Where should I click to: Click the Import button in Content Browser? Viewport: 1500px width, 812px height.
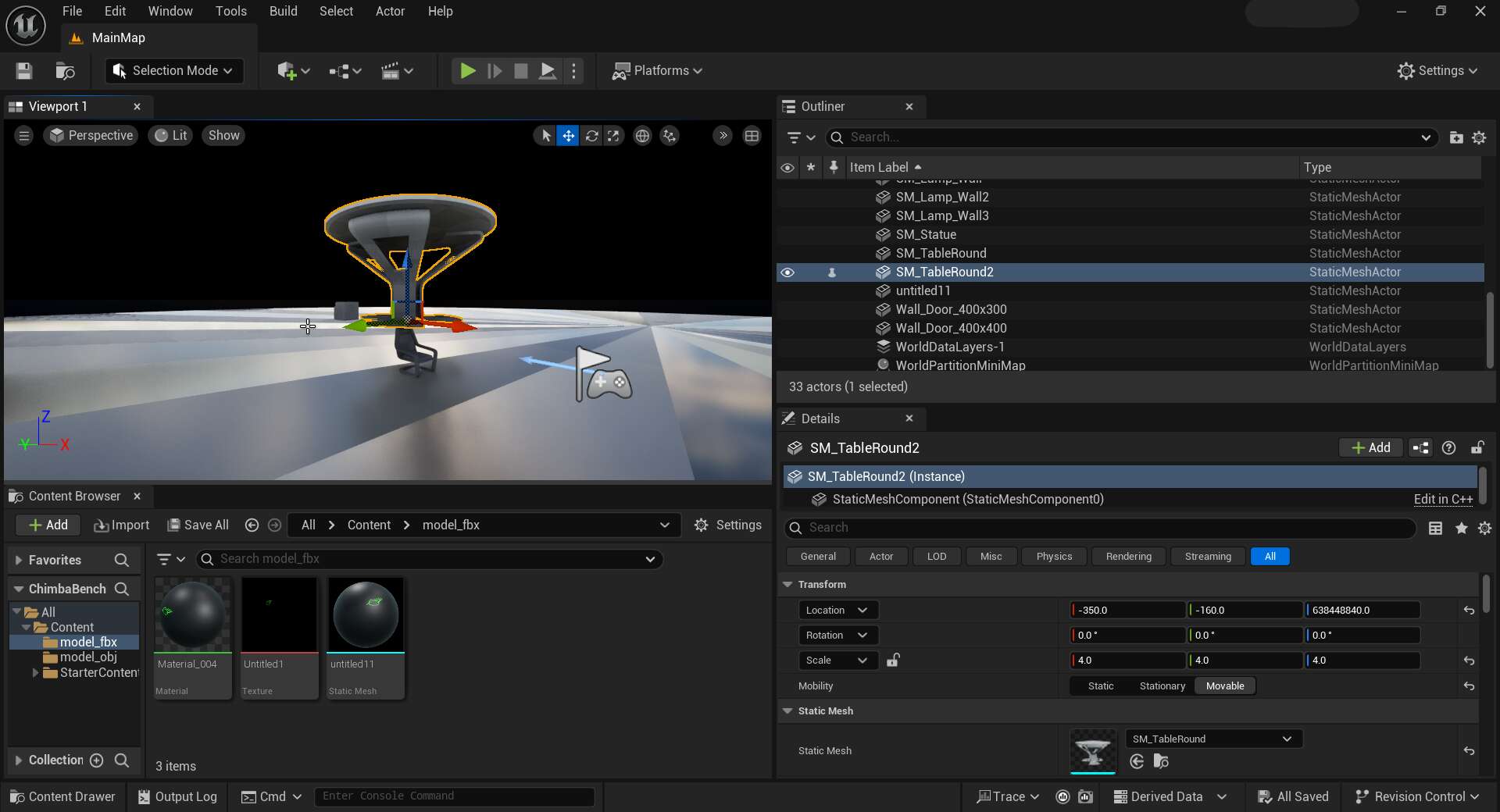pos(122,525)
